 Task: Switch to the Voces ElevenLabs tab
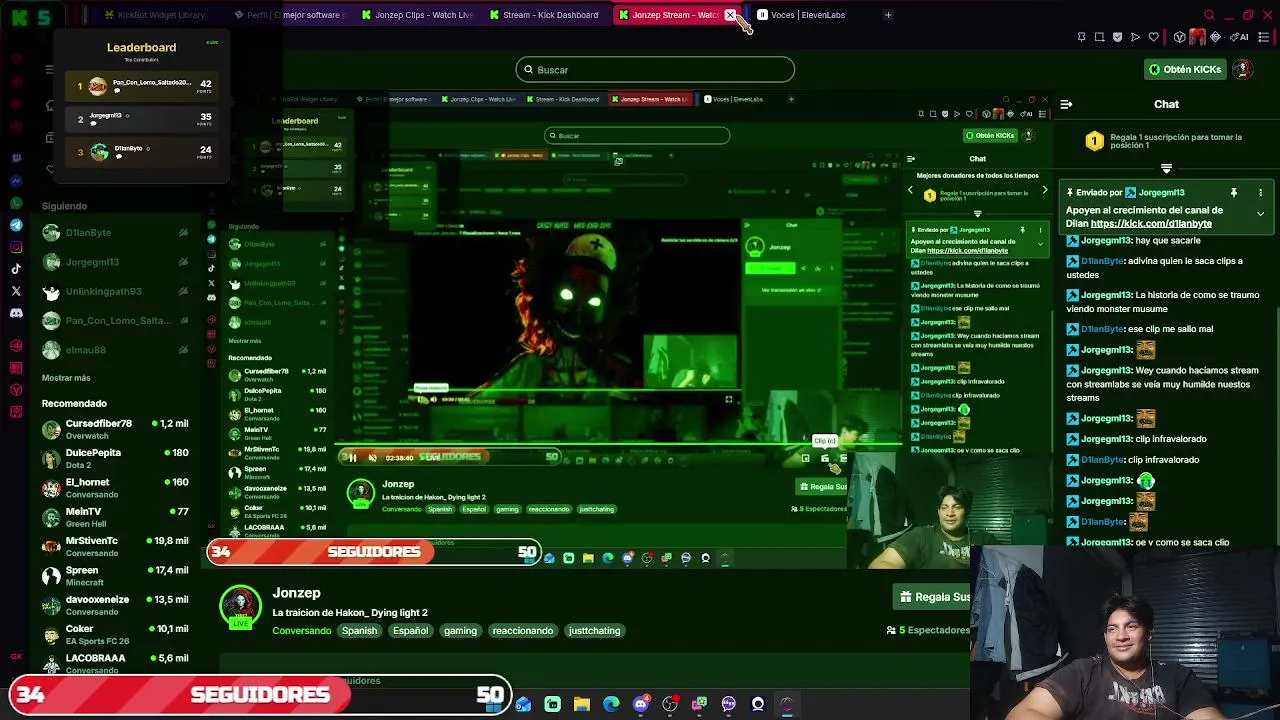[802, 15]
